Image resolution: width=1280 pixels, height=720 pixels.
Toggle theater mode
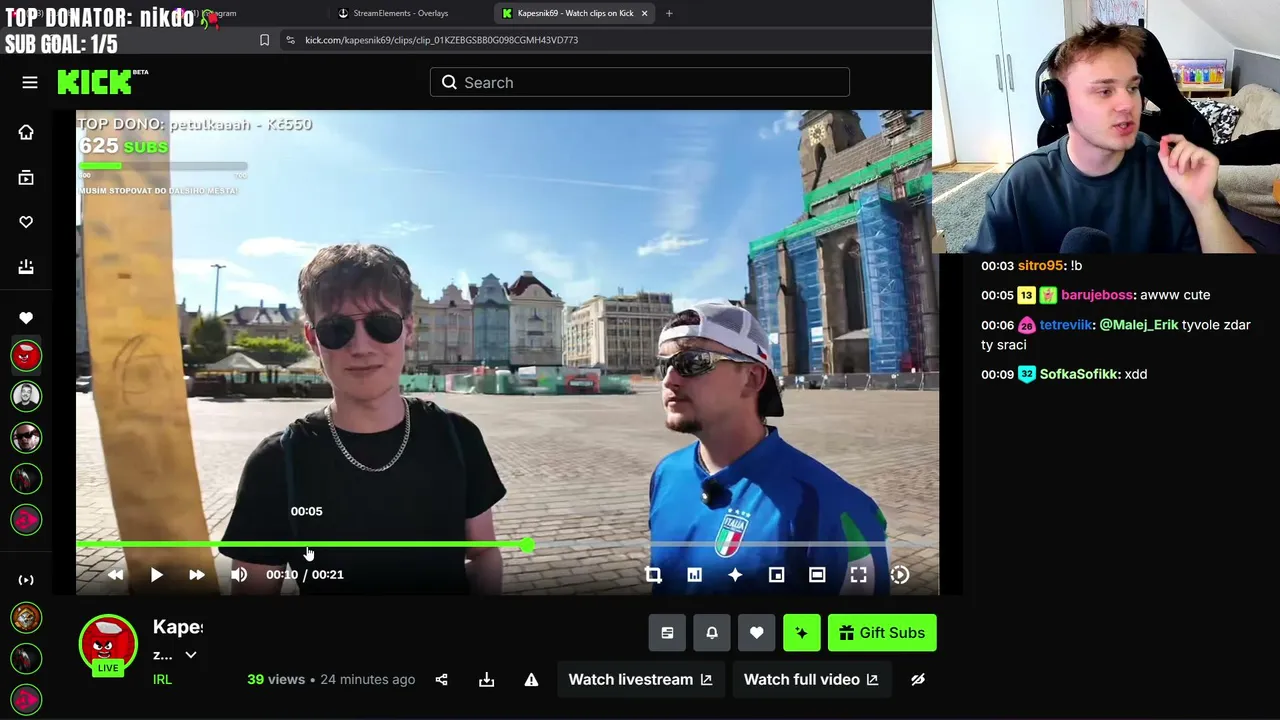817,575
